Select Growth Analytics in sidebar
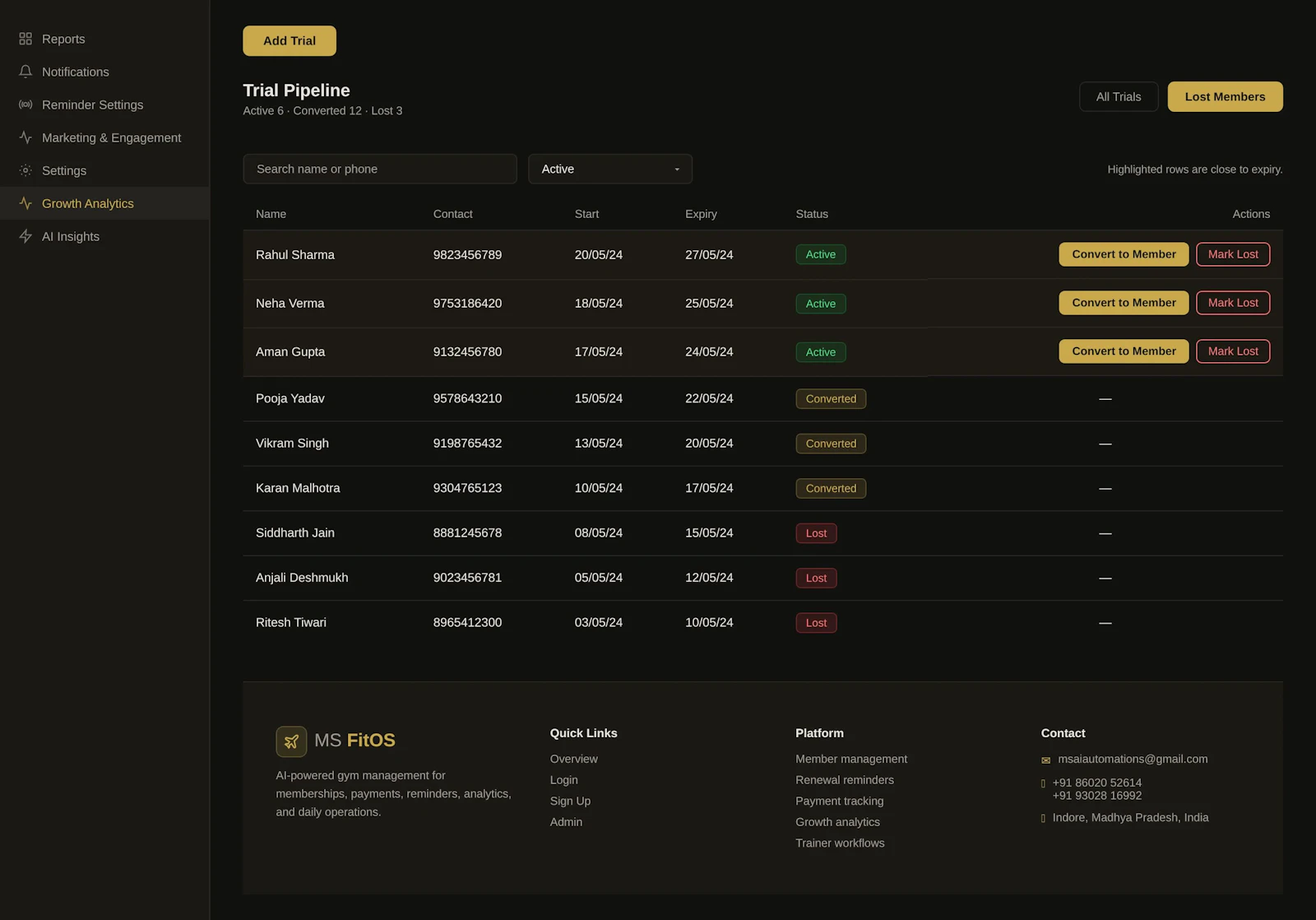Image resolution: width=1316 pixels, height=920 pixels. click(x=104, y=203)
